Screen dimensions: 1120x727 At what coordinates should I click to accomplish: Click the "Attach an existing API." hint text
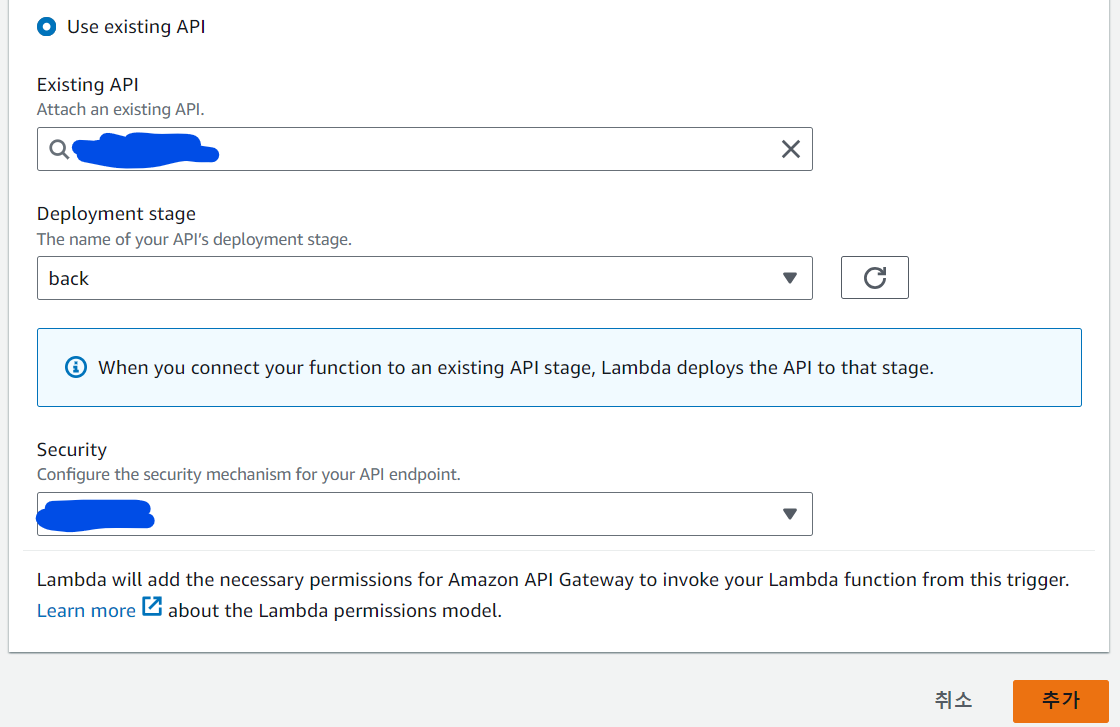coord(127,109)
